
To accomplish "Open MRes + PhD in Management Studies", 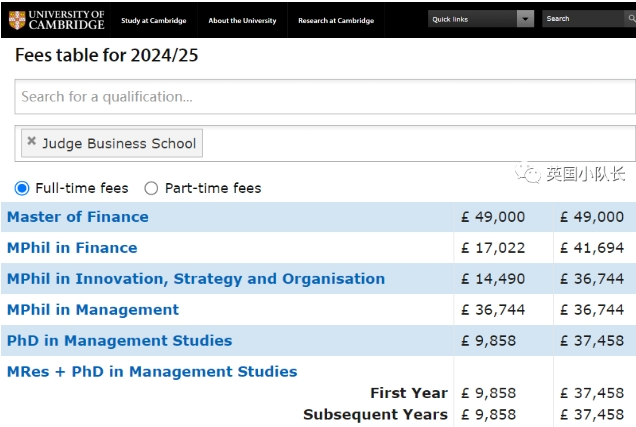I will click(152, 372).
